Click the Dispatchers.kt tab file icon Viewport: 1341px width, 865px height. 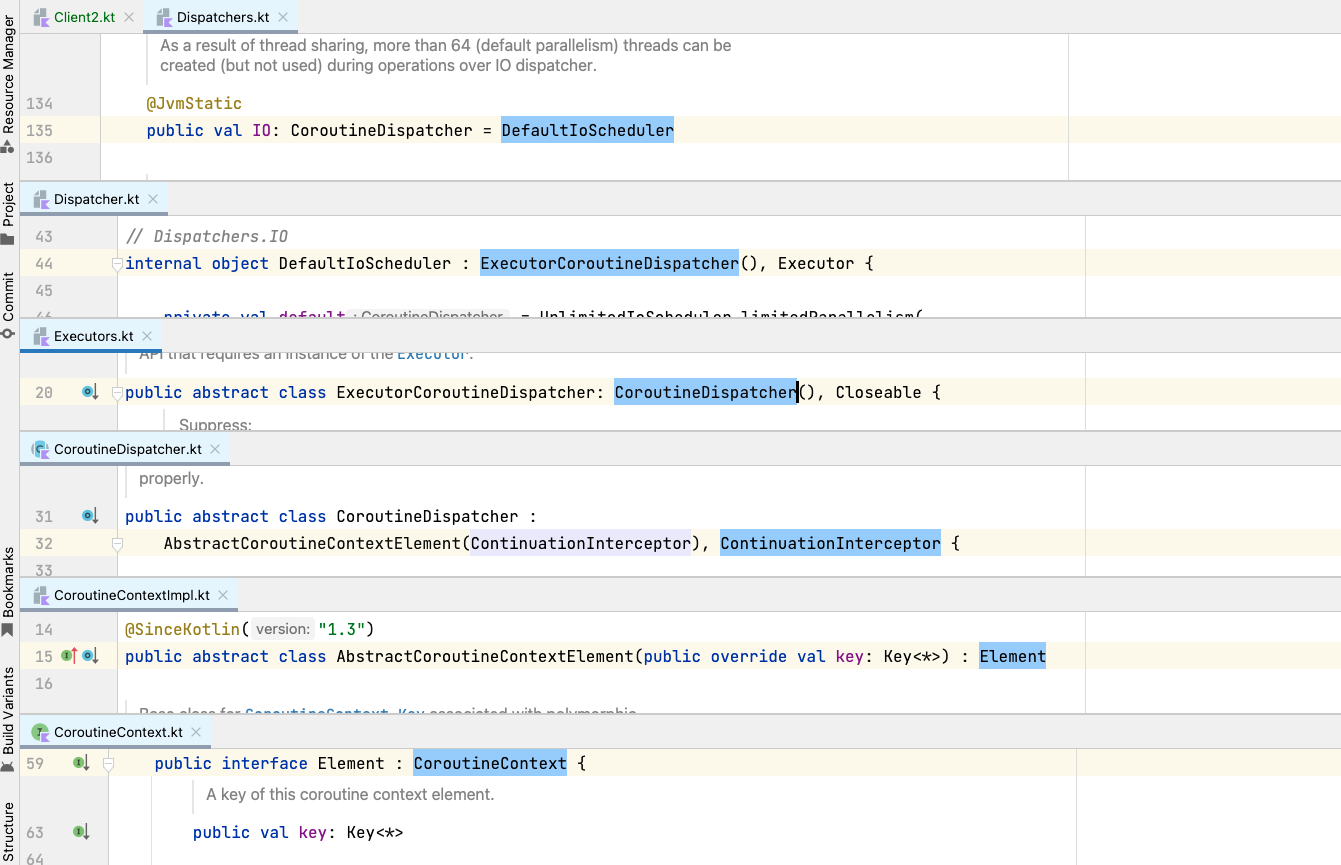point(164,16)
